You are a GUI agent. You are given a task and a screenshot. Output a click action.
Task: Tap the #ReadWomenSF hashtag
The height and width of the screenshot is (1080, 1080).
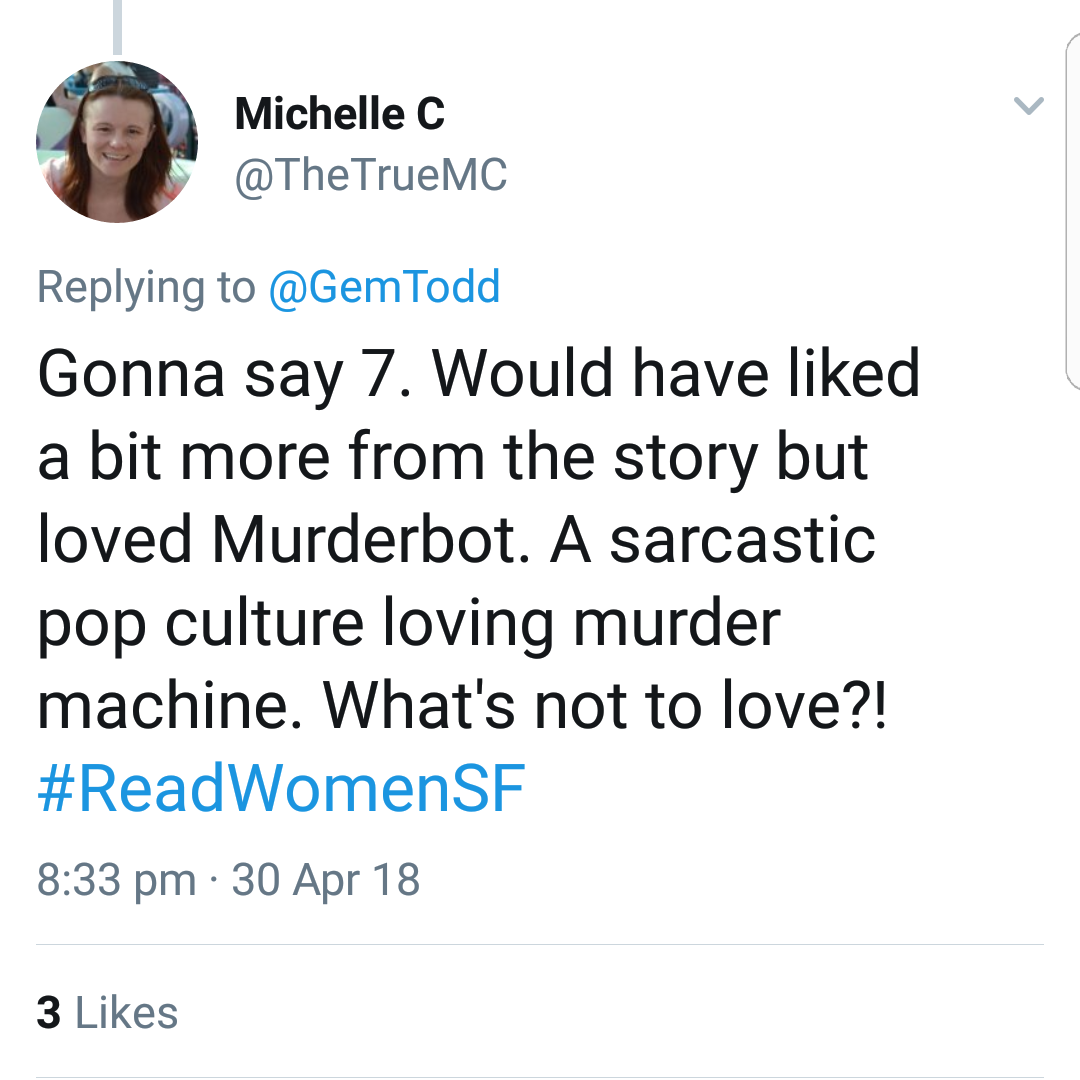pyautogui.click(x=281, y=788)
